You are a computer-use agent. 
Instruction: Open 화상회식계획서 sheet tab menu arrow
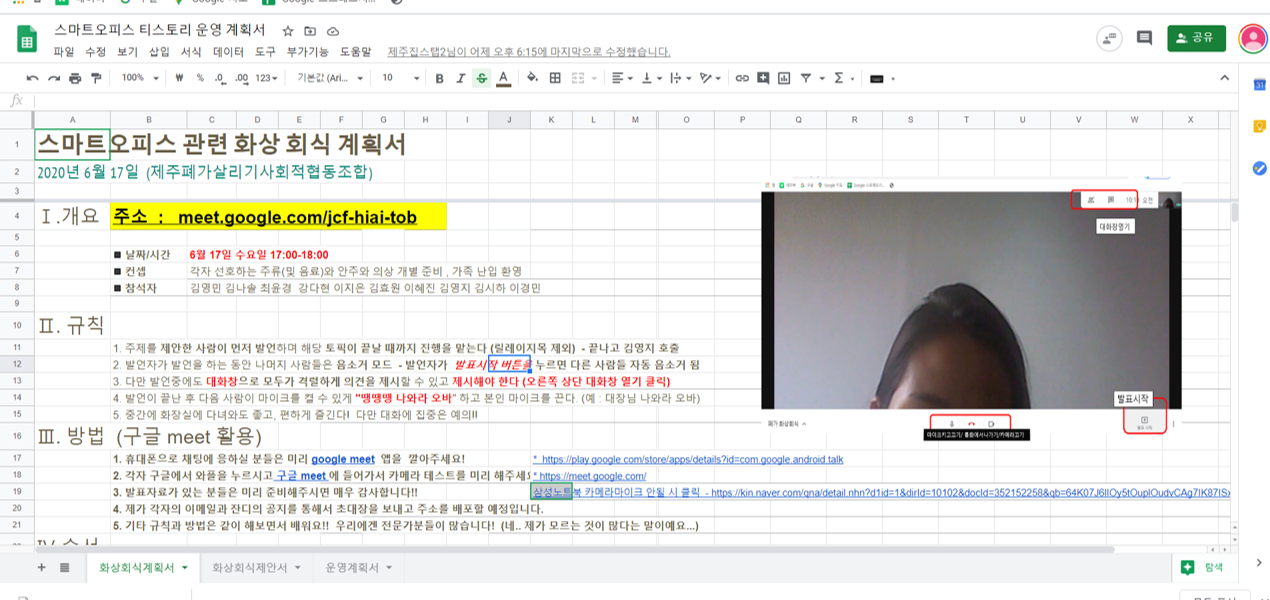click(184, 568)
